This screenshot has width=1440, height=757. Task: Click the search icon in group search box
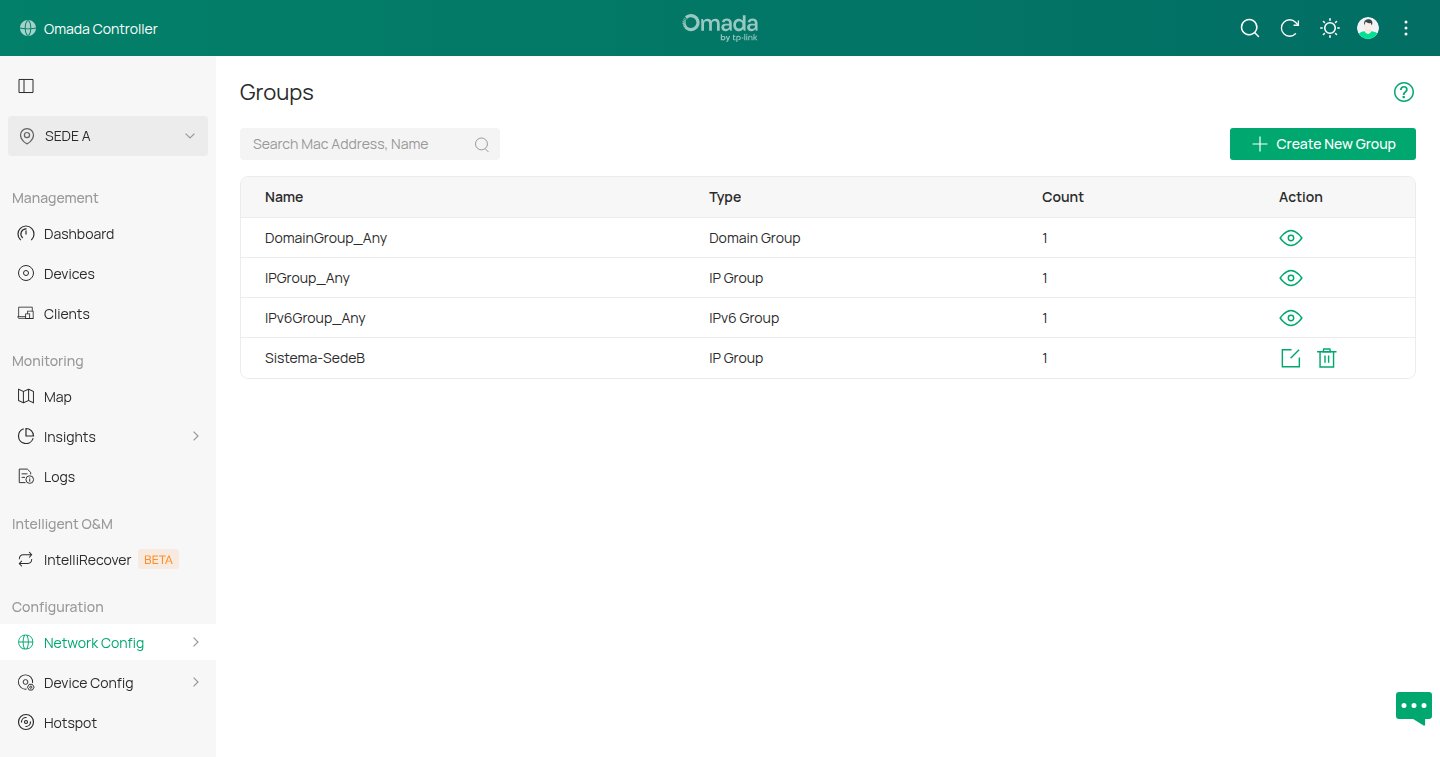pos(482,144)
